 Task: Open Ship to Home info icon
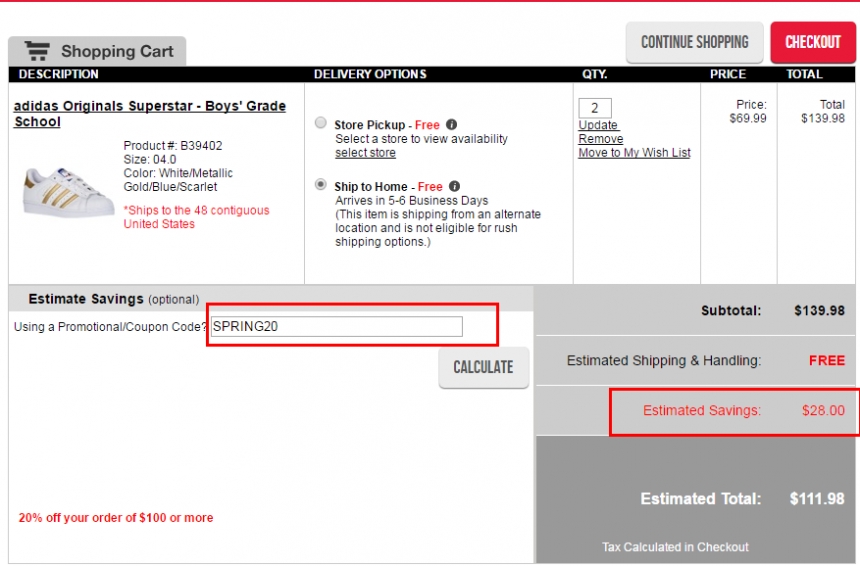tap(454, 186)
